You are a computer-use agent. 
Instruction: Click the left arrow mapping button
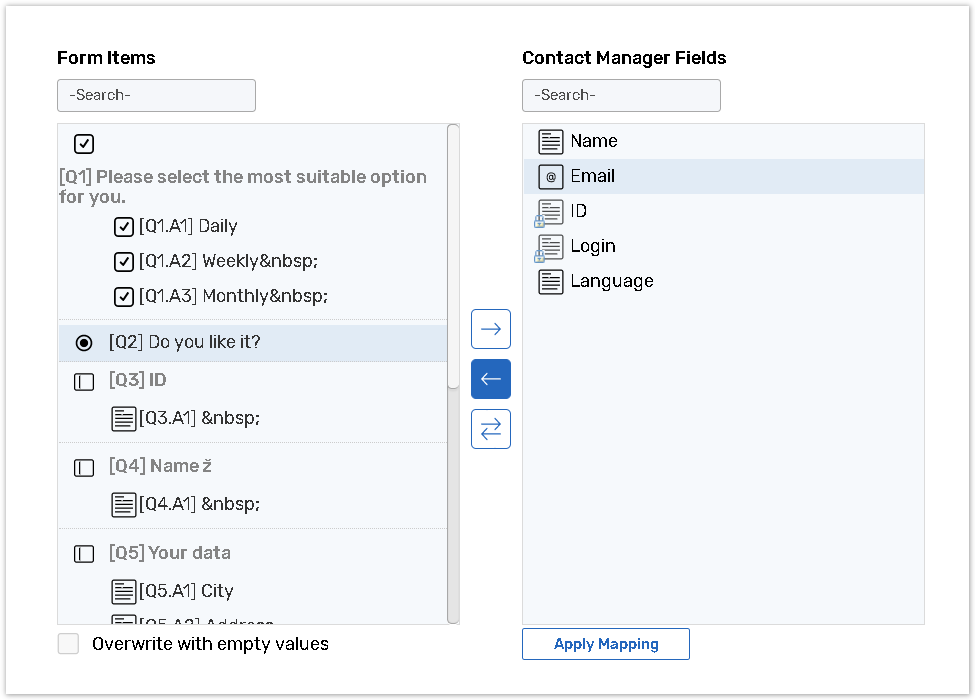tap(491, 379)
